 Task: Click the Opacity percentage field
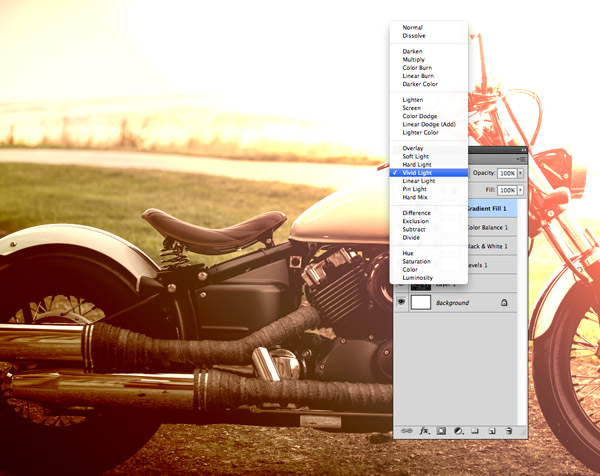[x=506, y=173]
